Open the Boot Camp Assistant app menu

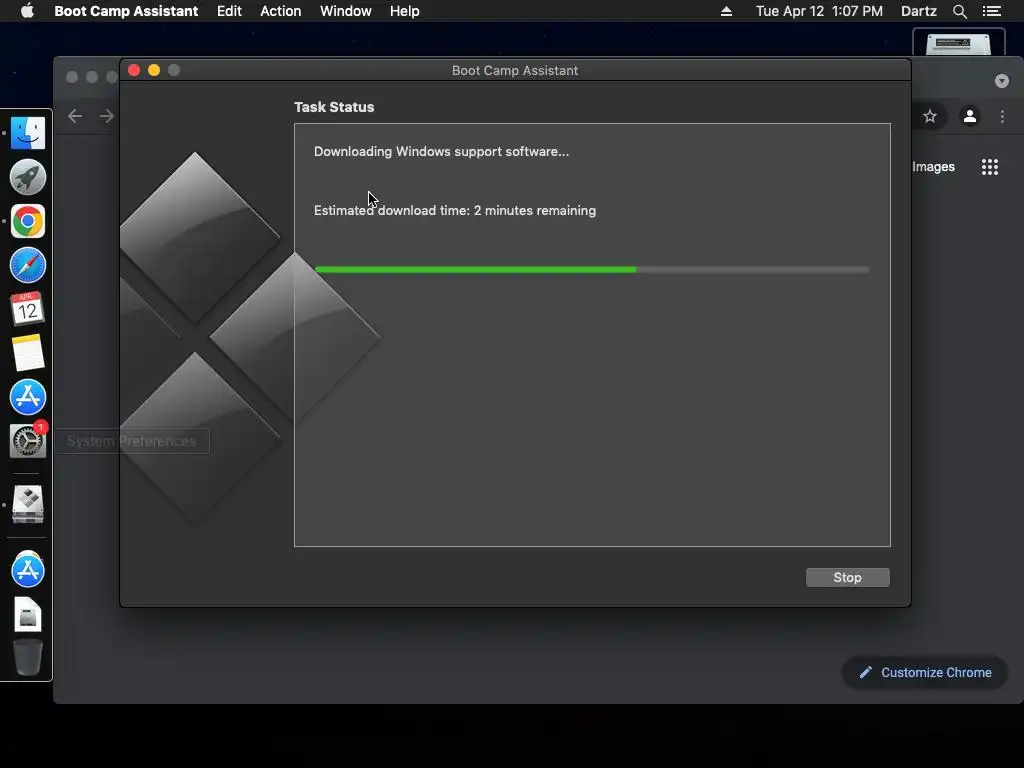[x=126, y=11]
